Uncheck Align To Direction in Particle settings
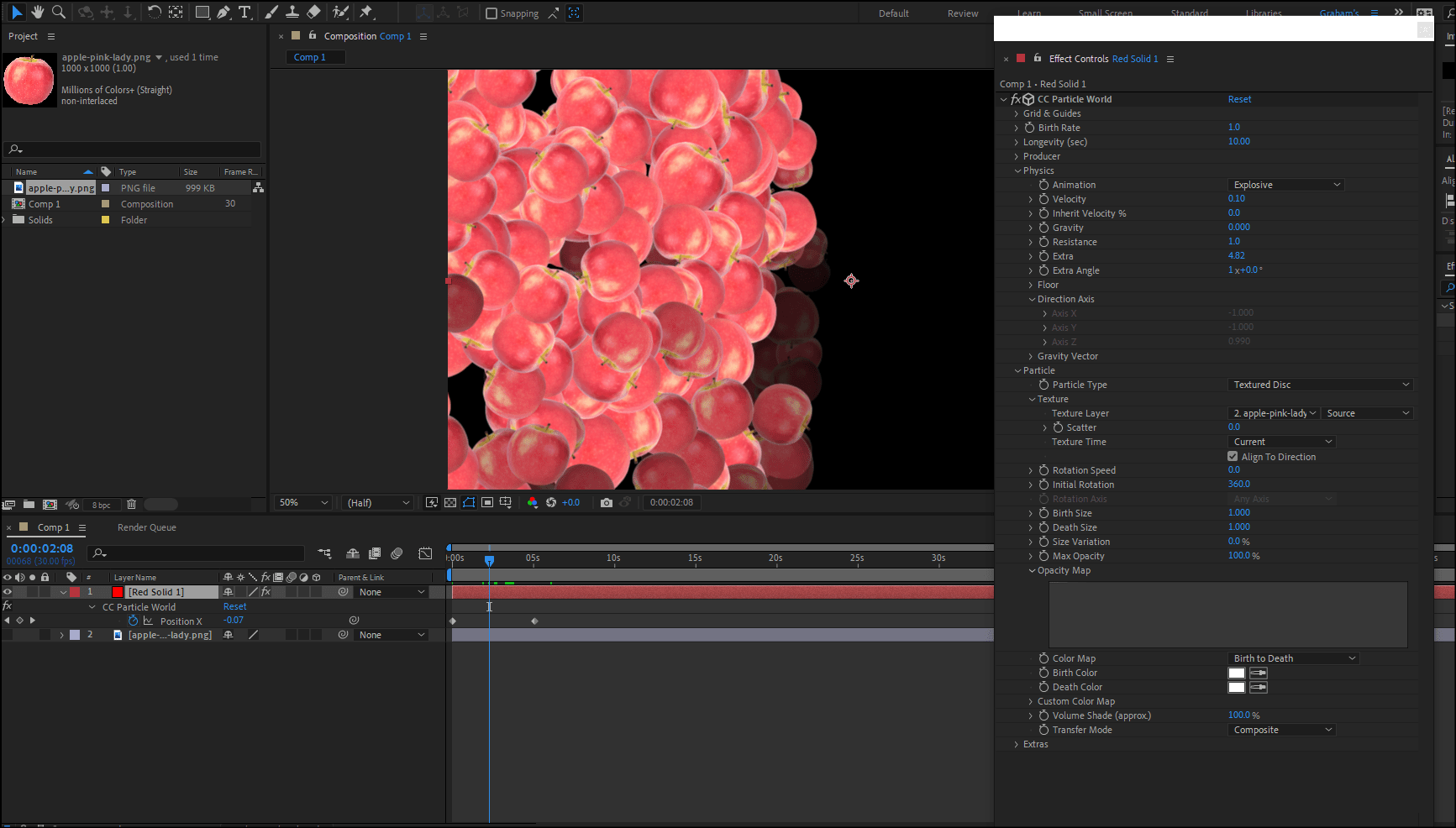Screen dimensions: 1456x828 pyautogui.click(x=1233, y=456)
